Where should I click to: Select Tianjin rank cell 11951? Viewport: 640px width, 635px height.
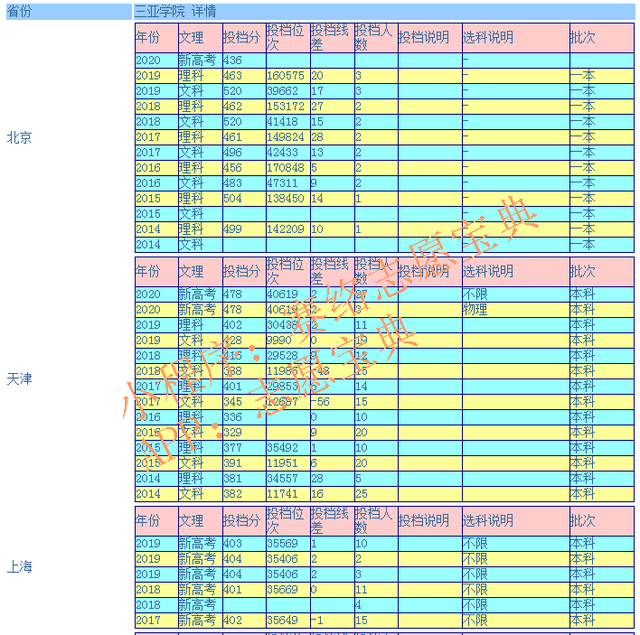pos(288,463)
